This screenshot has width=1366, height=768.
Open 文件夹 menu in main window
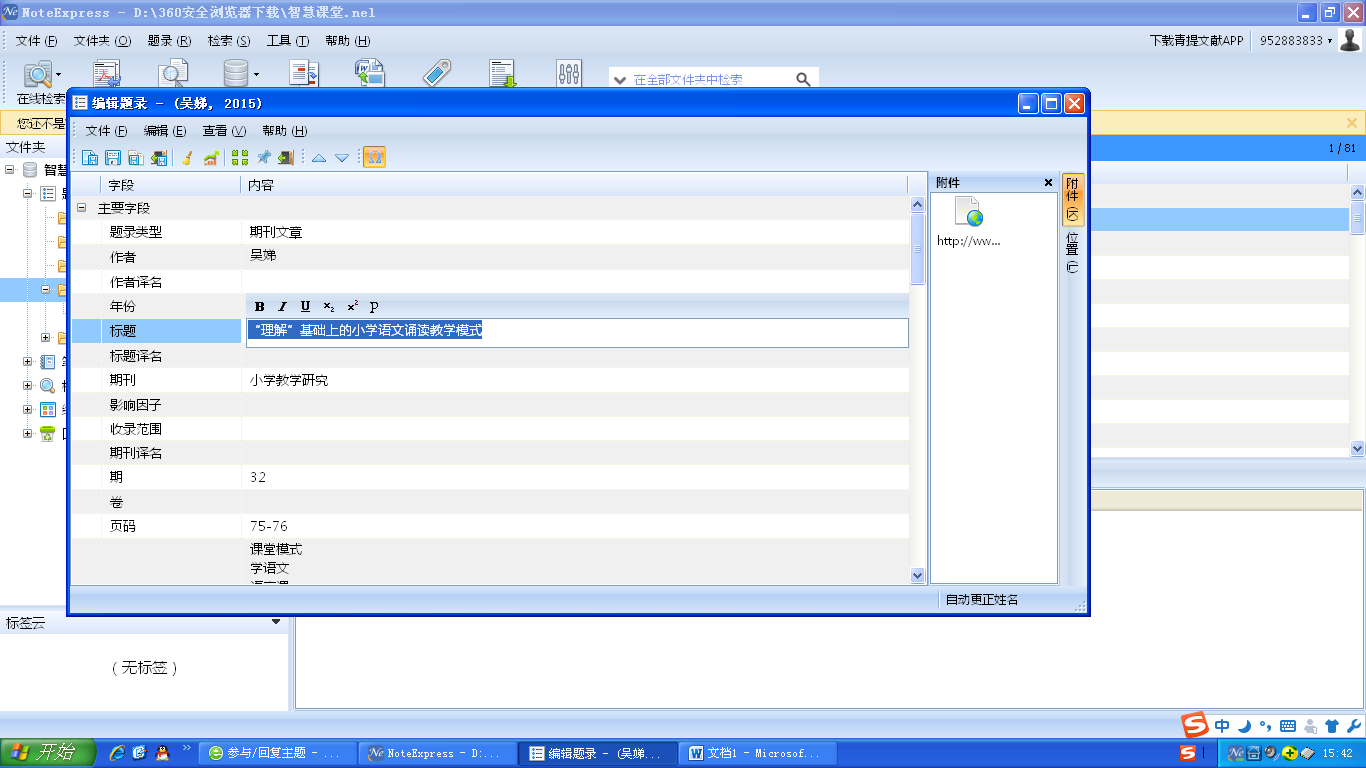pyautogui.click(x=102, y=41)
